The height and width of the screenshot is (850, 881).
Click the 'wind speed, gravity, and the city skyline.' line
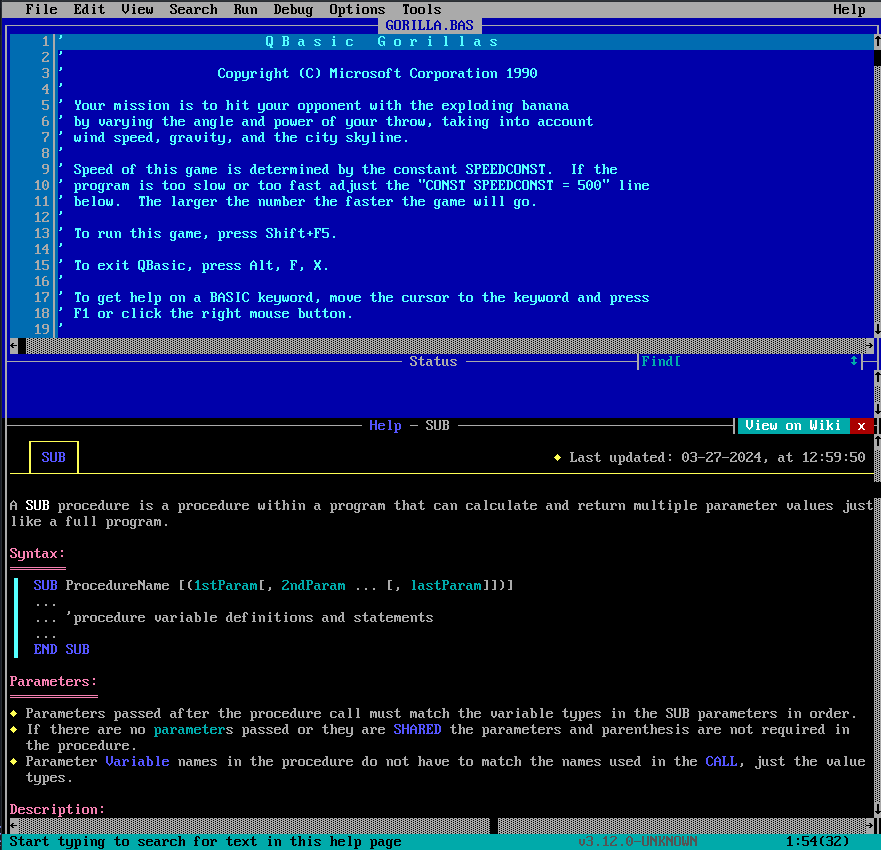241,138
